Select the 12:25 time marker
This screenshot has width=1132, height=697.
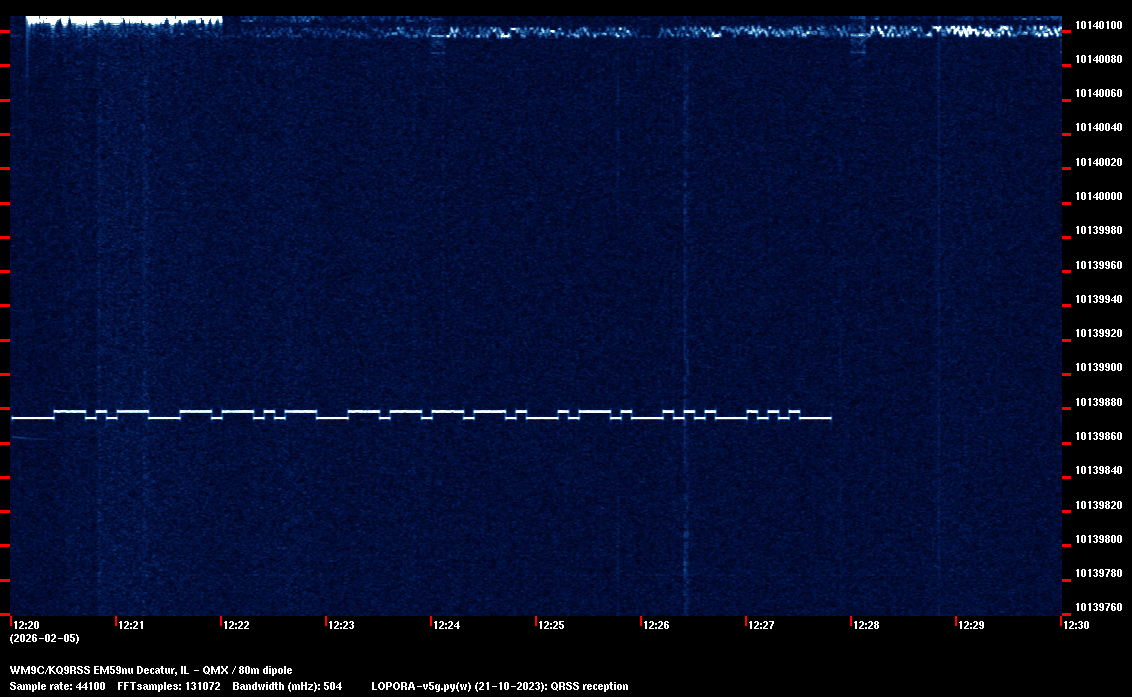coord(551,625)
